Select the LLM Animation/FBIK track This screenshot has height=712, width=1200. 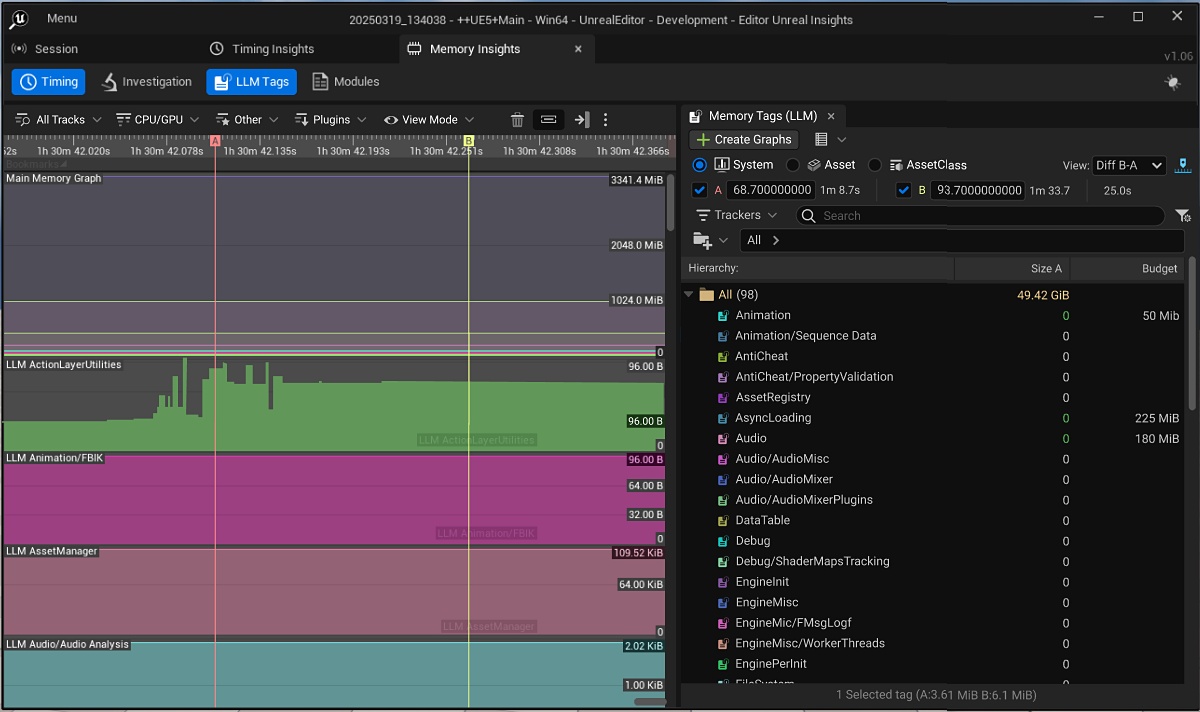[55, 458]
